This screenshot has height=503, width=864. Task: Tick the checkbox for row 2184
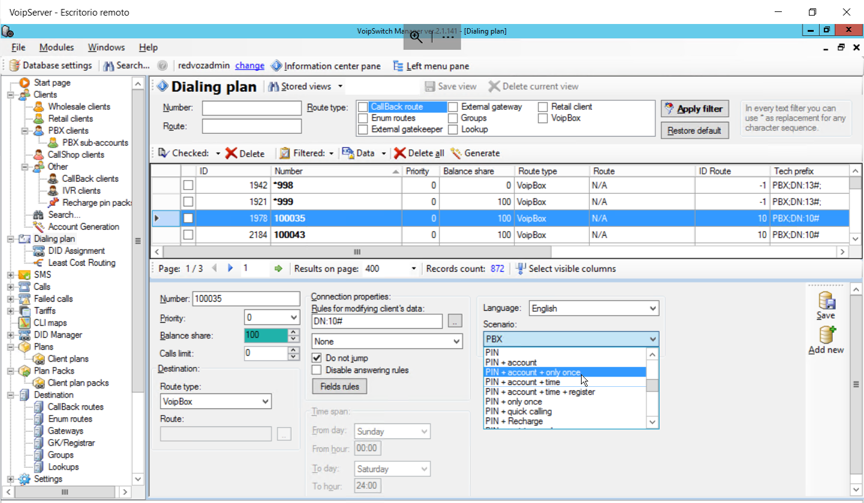[188, 235]
